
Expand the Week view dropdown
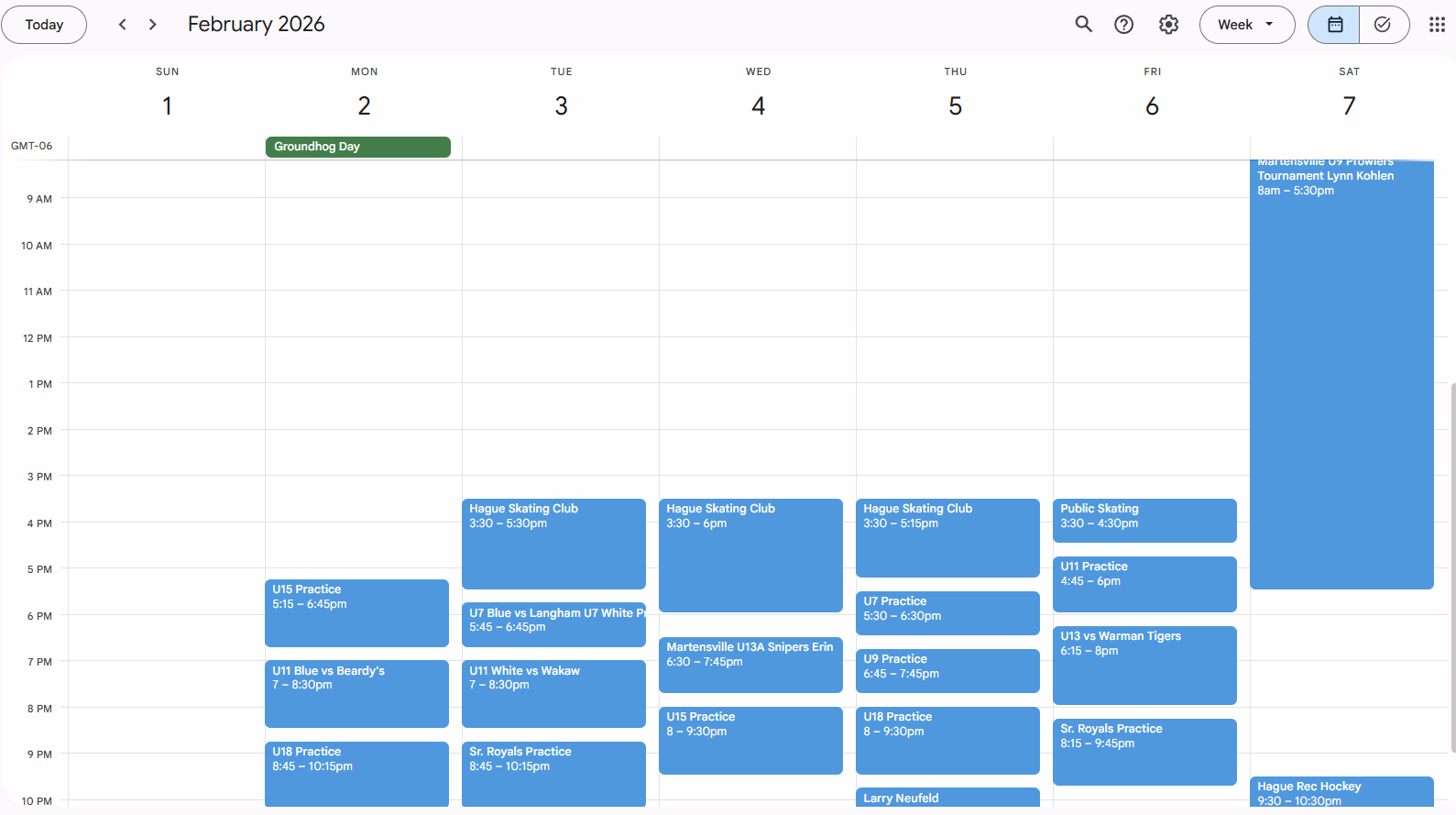[x=1246, y=25]
